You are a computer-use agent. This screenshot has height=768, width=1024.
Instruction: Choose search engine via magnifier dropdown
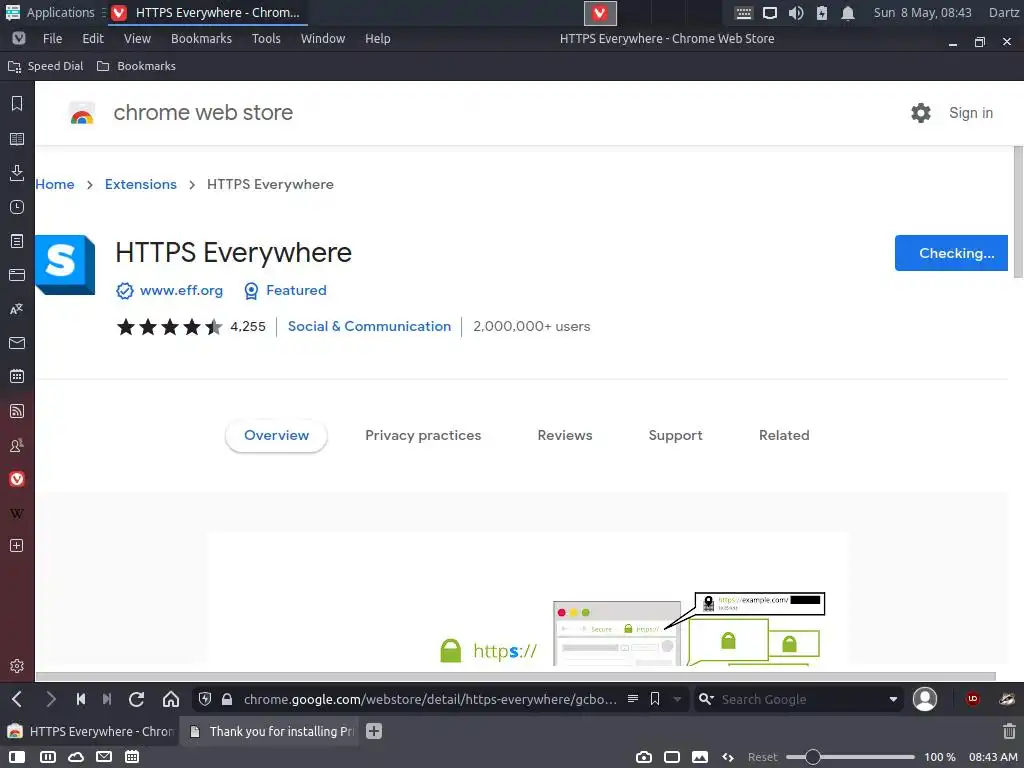[706, 699]
